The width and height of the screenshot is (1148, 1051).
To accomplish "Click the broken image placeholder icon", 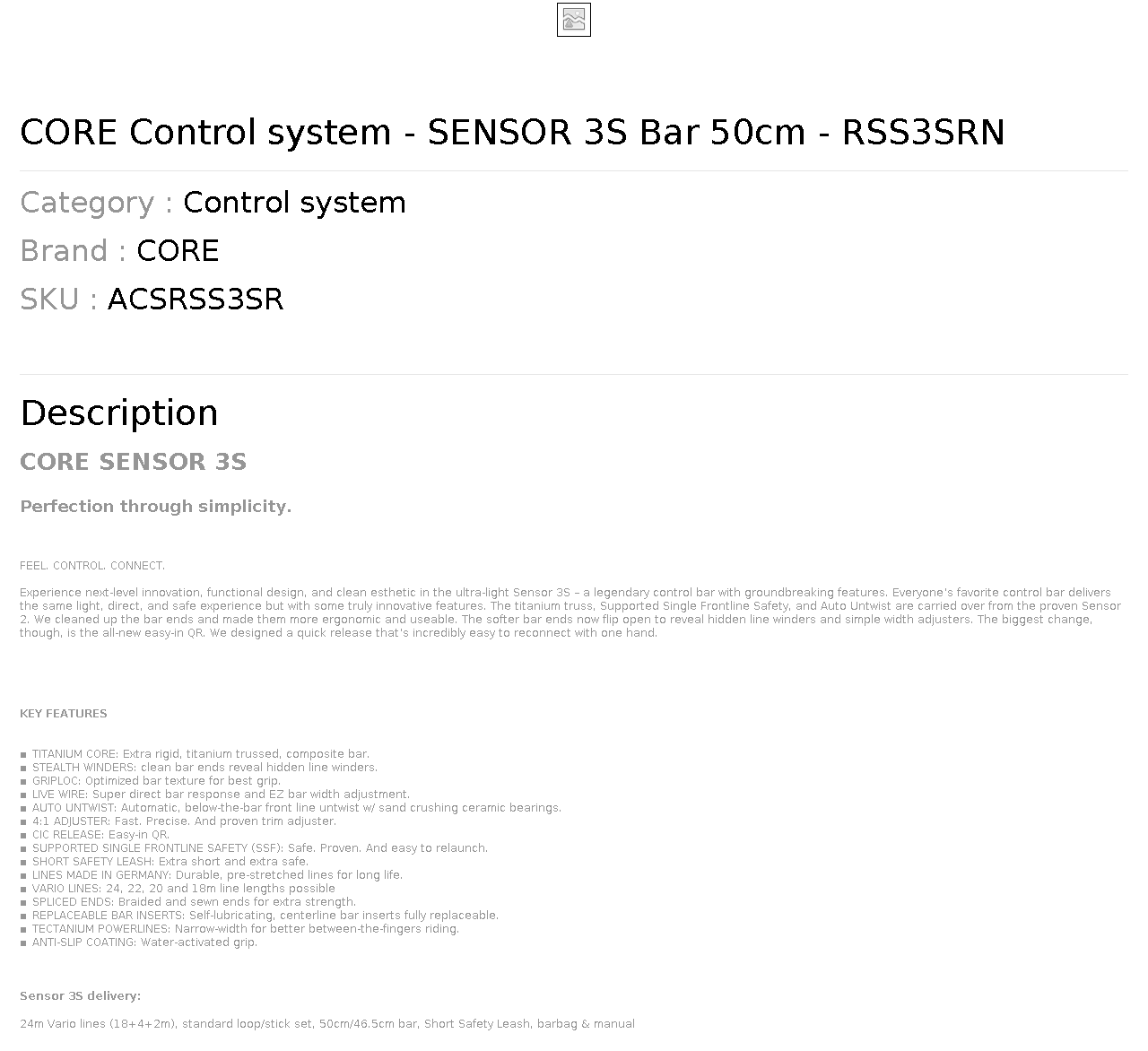I will point(574,20).
